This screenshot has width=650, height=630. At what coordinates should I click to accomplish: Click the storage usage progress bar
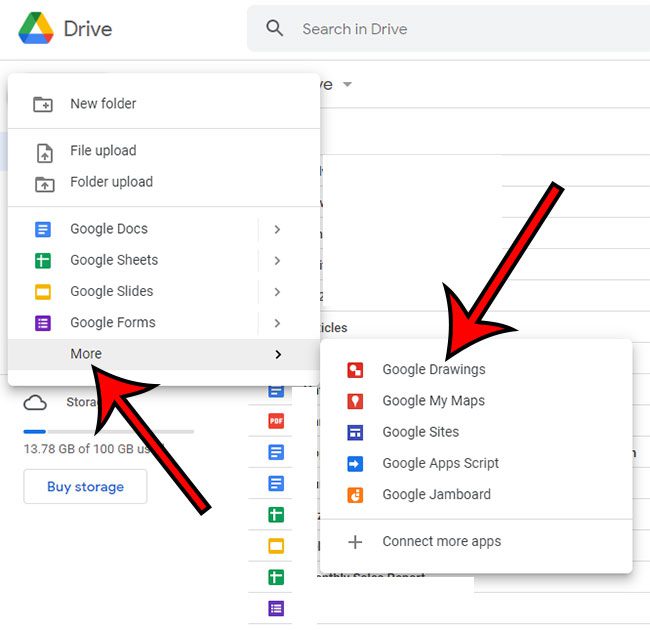109,432
